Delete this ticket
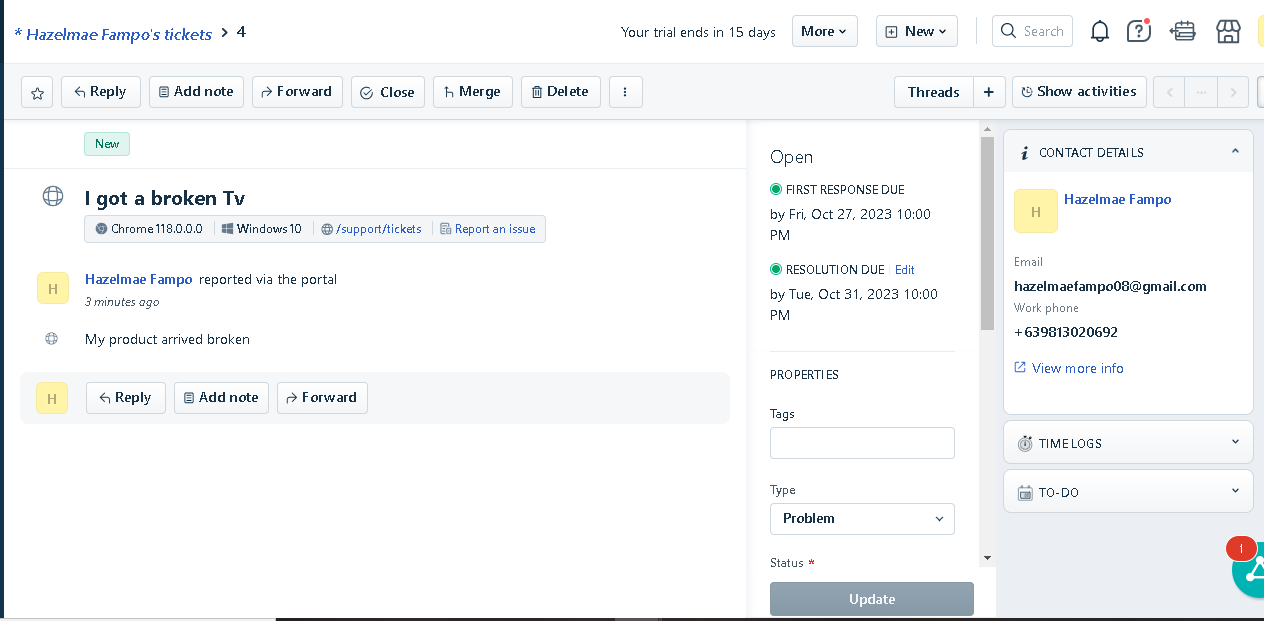This screenshot has height=621, width=1264. 561,92
